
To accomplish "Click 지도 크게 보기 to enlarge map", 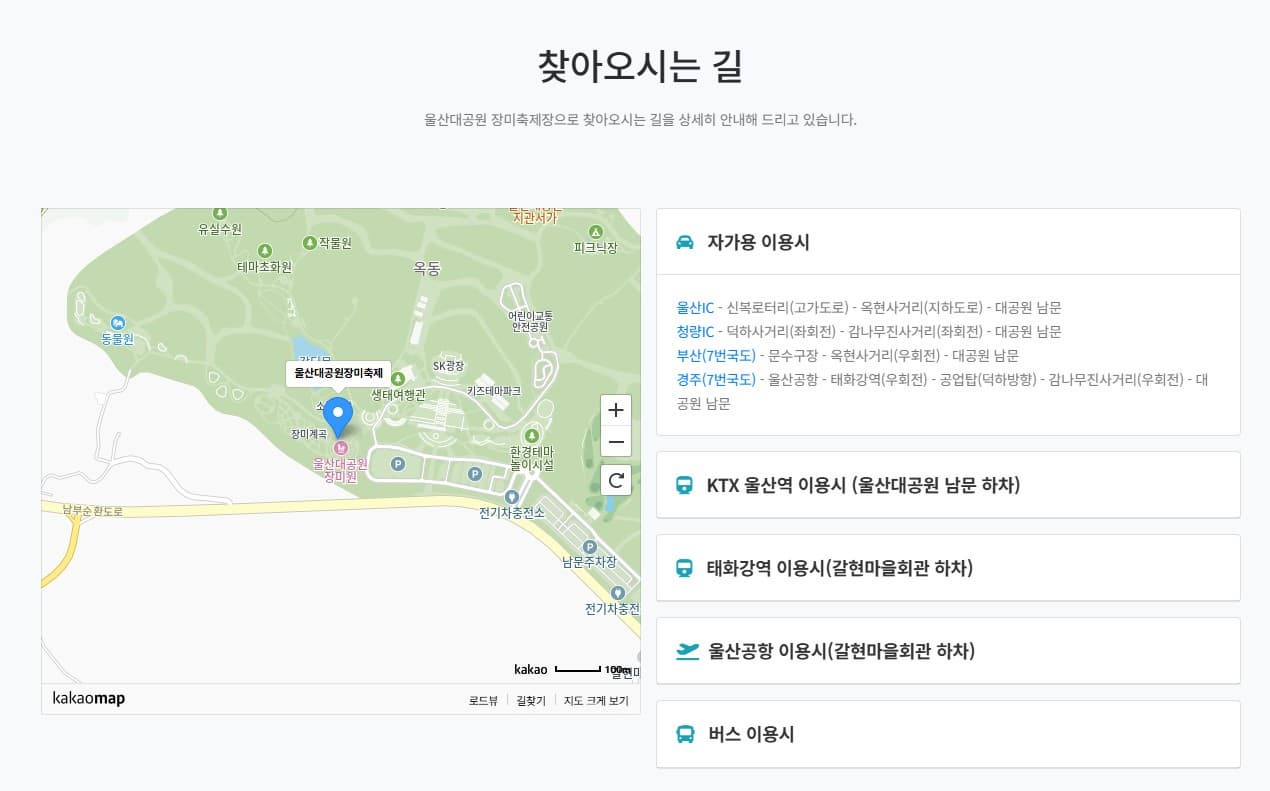I will pos(597,702).
